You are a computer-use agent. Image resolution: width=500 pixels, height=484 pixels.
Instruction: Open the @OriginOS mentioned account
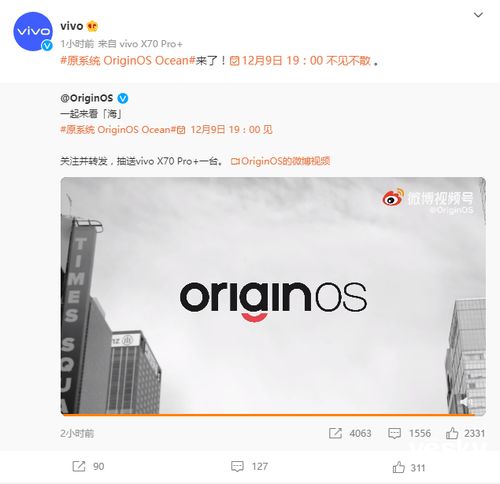tap(87, 98)
